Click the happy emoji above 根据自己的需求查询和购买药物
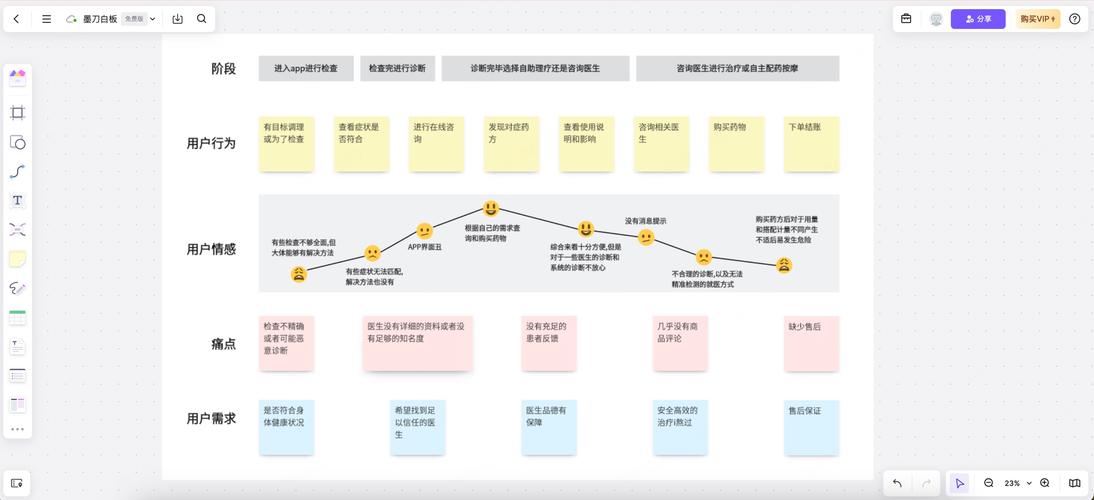Screen dimensions: 1094x500 (x=491, y=208)
